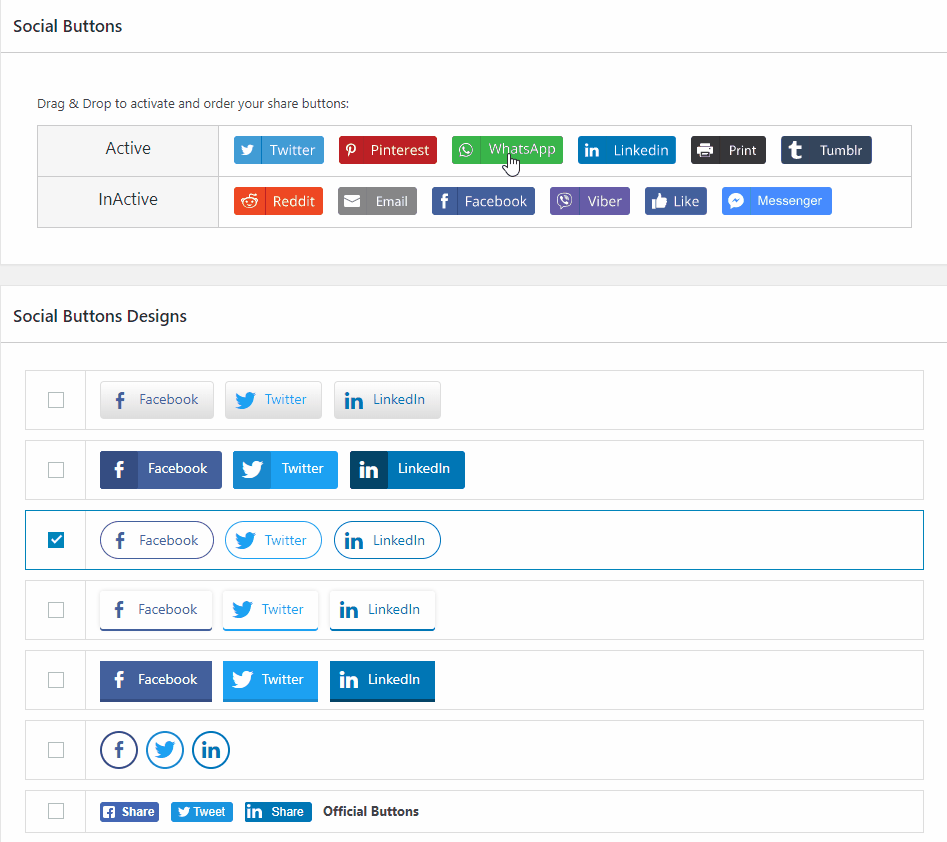Click the flat solid Twitter preview button
Viewport: 947px width, 842px height.
tap(271, 681)
